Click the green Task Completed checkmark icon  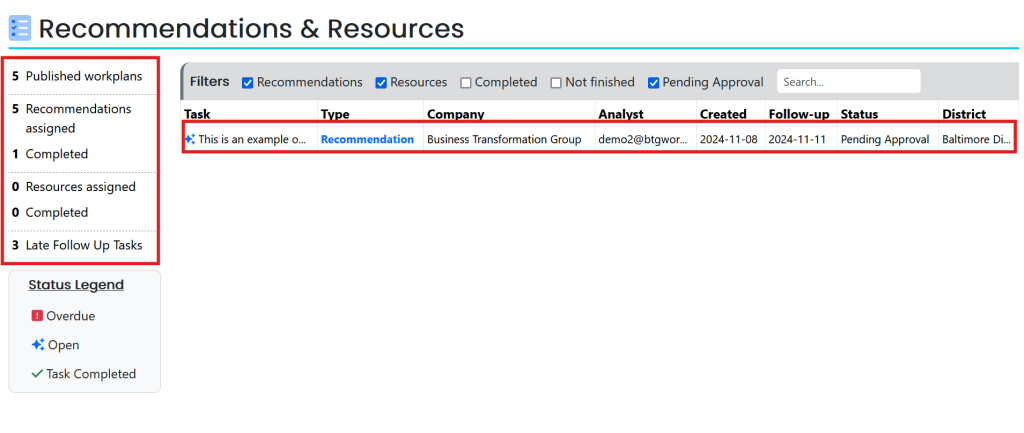point(37,374)
